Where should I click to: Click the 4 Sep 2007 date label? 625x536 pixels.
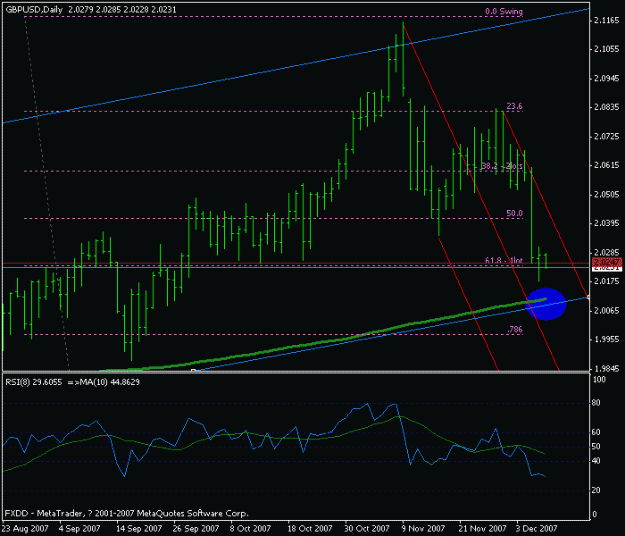coord(79,529)
